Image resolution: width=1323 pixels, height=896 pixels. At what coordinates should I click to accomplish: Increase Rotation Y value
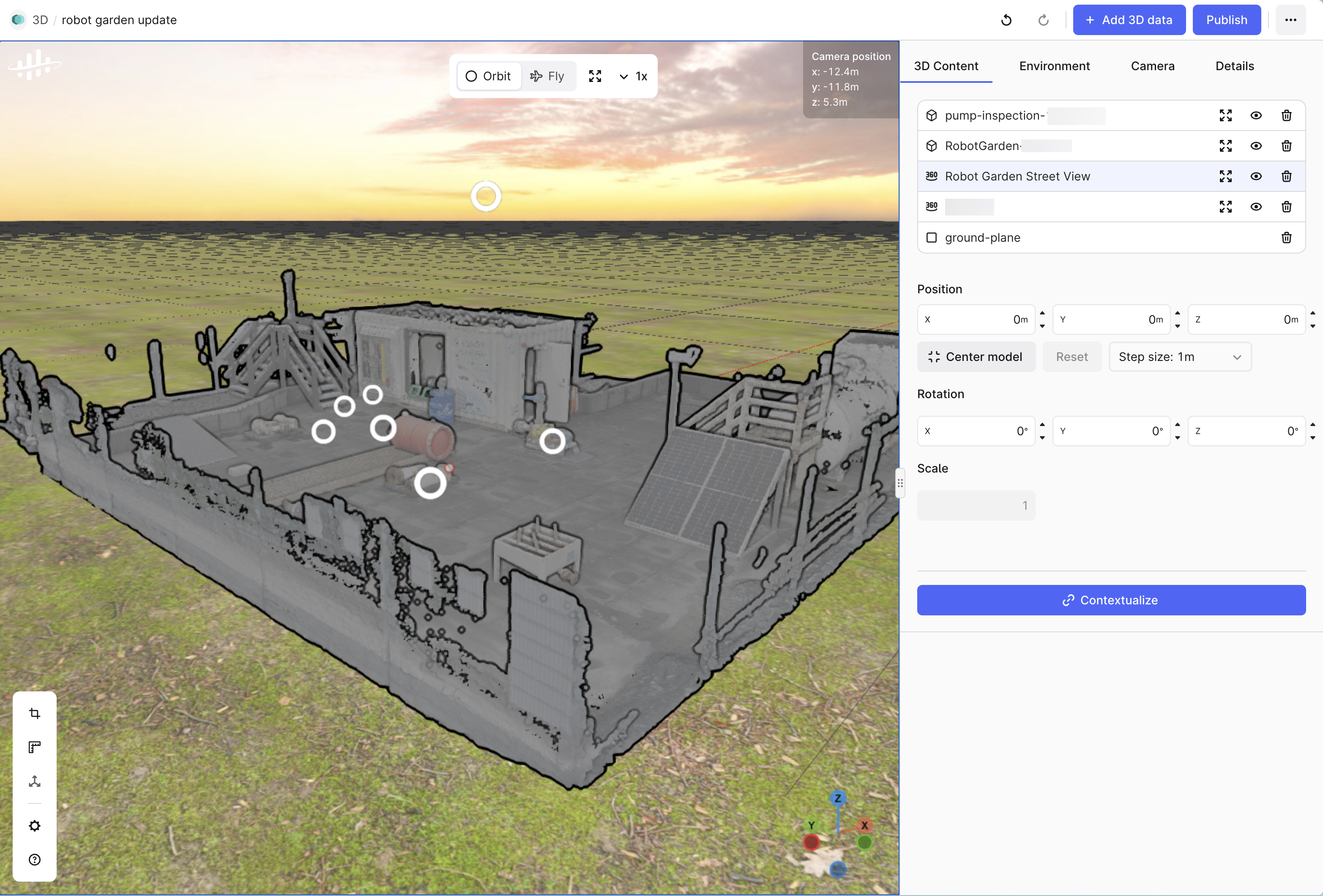tap(1177, 425)
